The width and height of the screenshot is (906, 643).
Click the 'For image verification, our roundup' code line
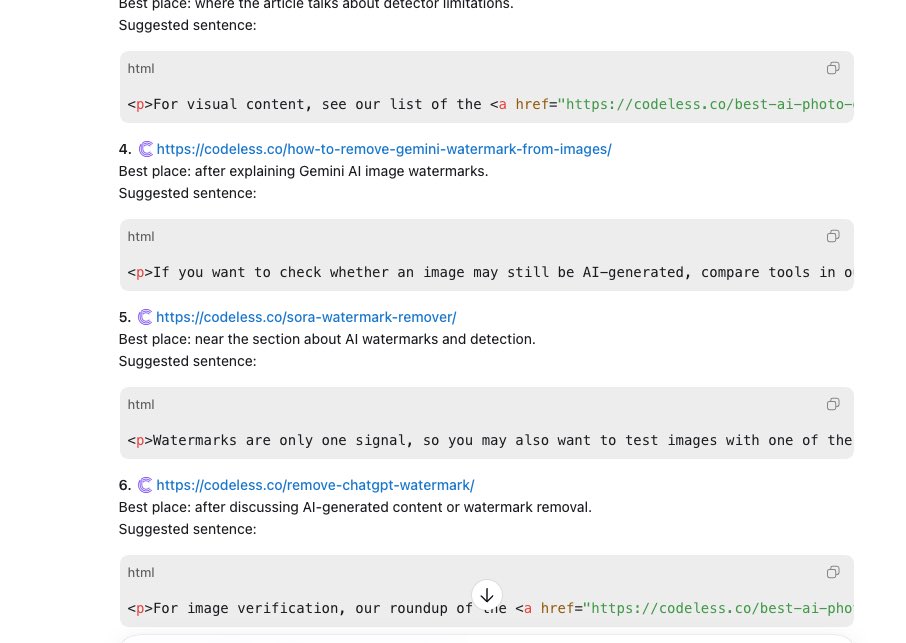490,608
